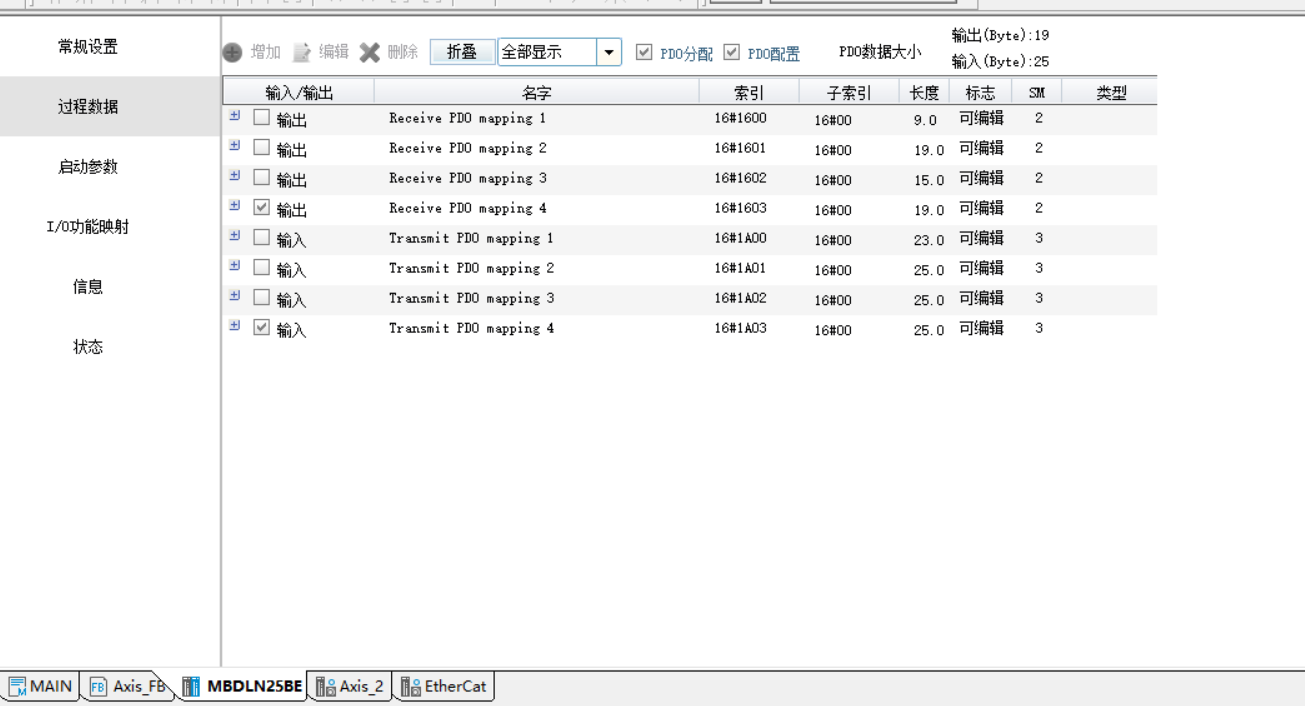Select the Transmit PDO mapping 2 row name
1305x706 pixels.
click(x=471, y=268)
